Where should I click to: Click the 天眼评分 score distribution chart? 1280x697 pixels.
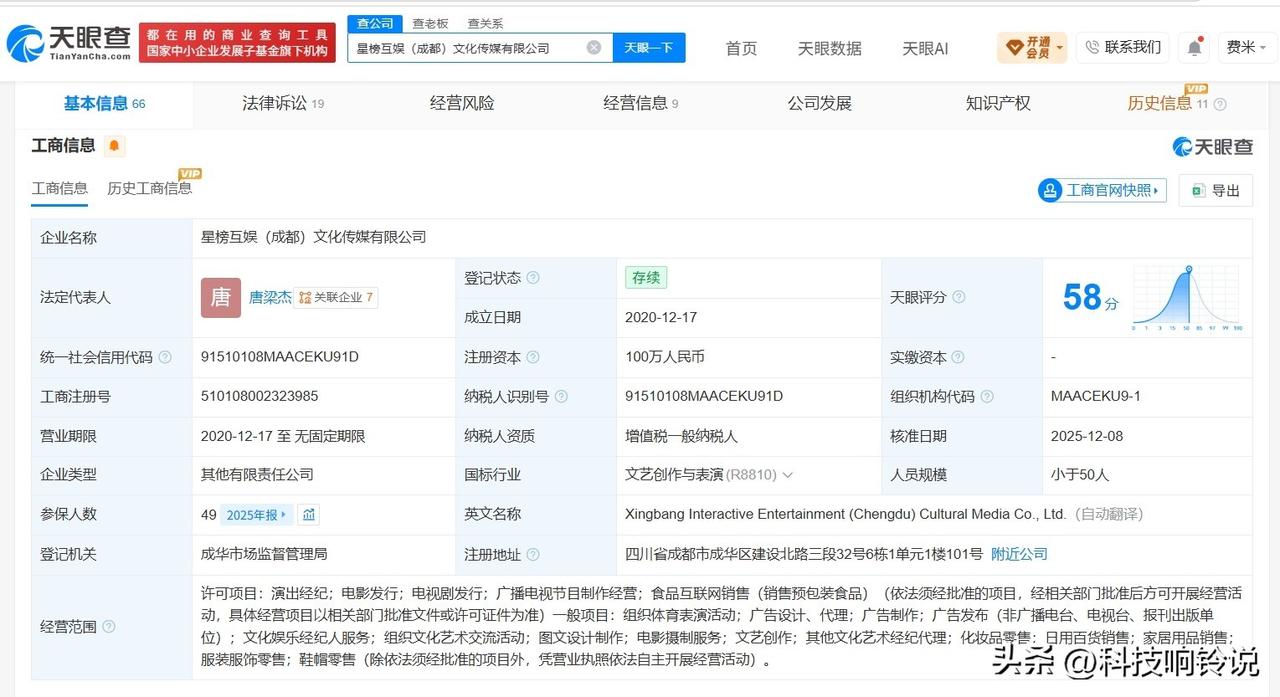(x=1187, y=297)
